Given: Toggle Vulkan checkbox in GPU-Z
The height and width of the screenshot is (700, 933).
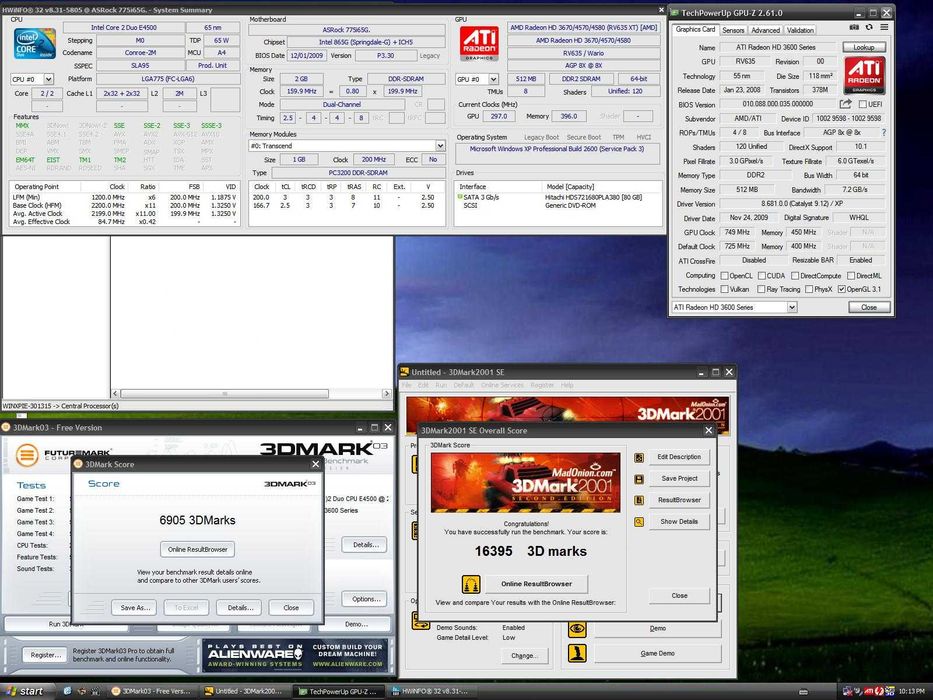Looking at the screenshot, I should coord(724,289).
